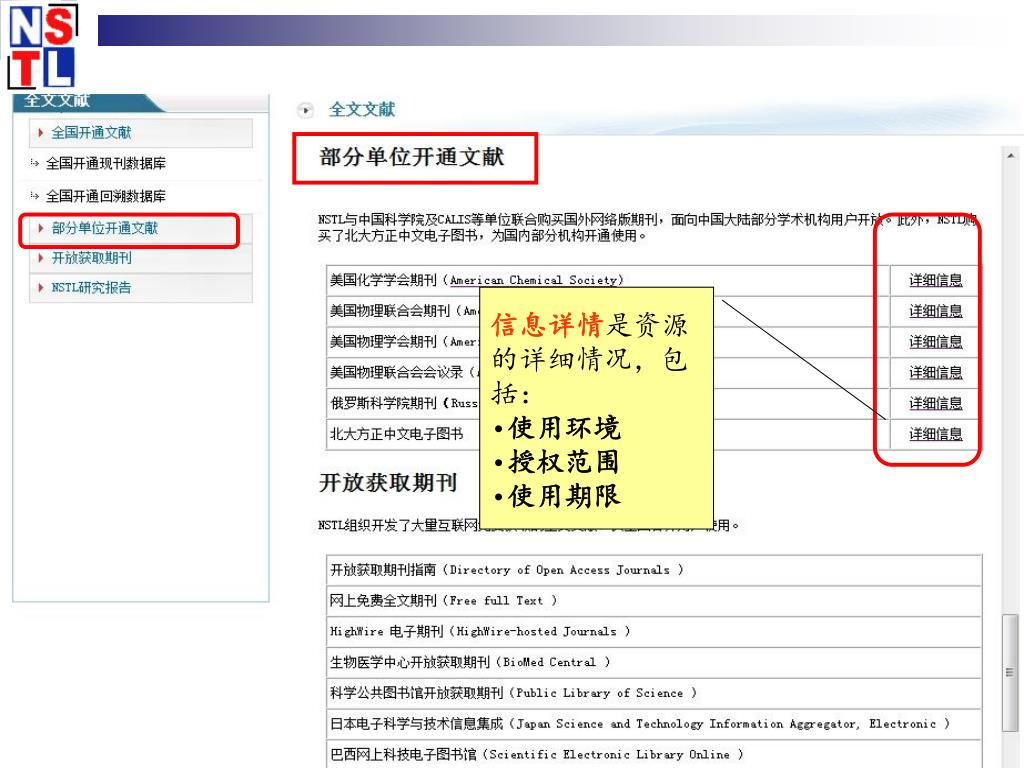Open 详细信息 for 俄罗斯科学院期刊
This screenshot has width=1024, height=768.
[x=935, y=403]
